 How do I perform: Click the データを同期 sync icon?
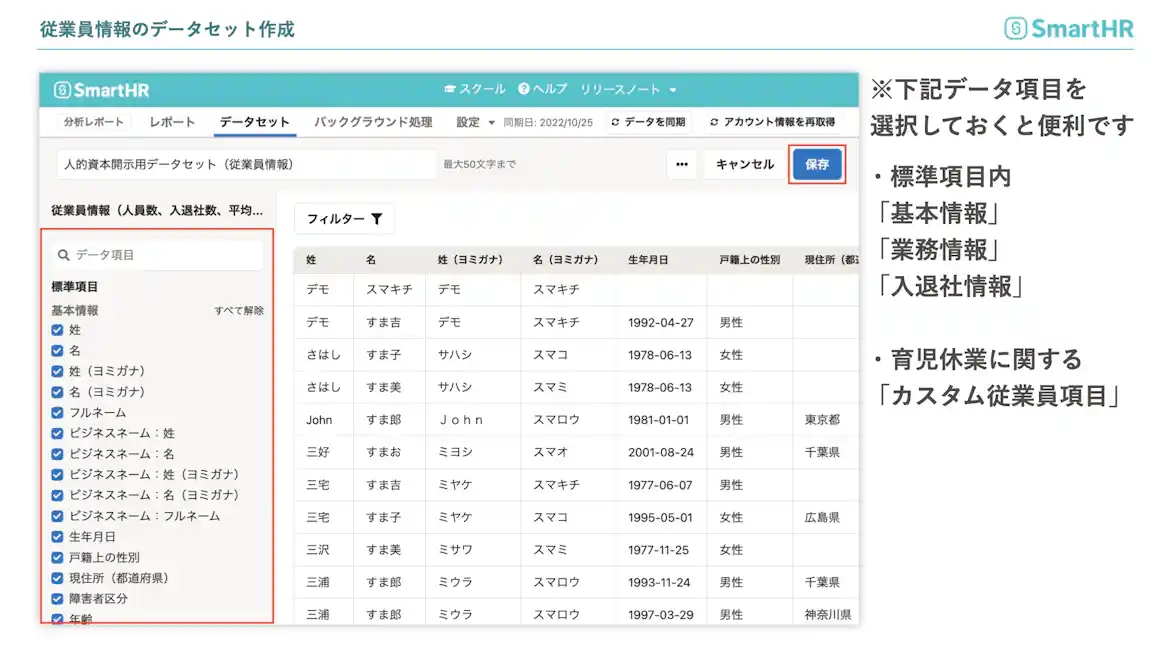pos(613,122)
